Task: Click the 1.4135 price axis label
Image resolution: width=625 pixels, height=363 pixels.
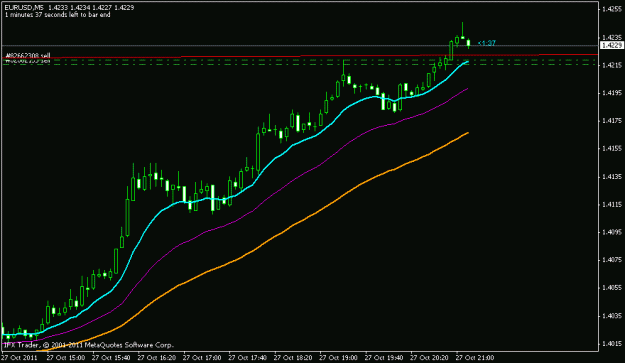Action: 613,176
